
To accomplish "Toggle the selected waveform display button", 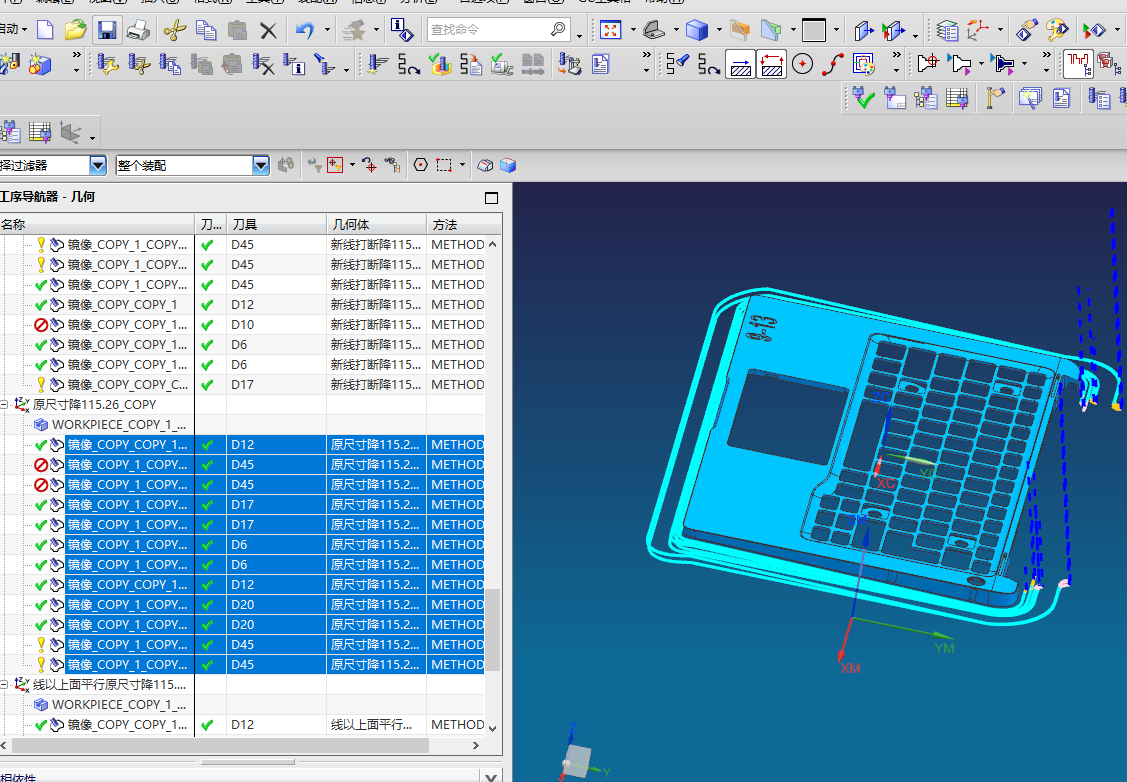I will [1078, 65].
